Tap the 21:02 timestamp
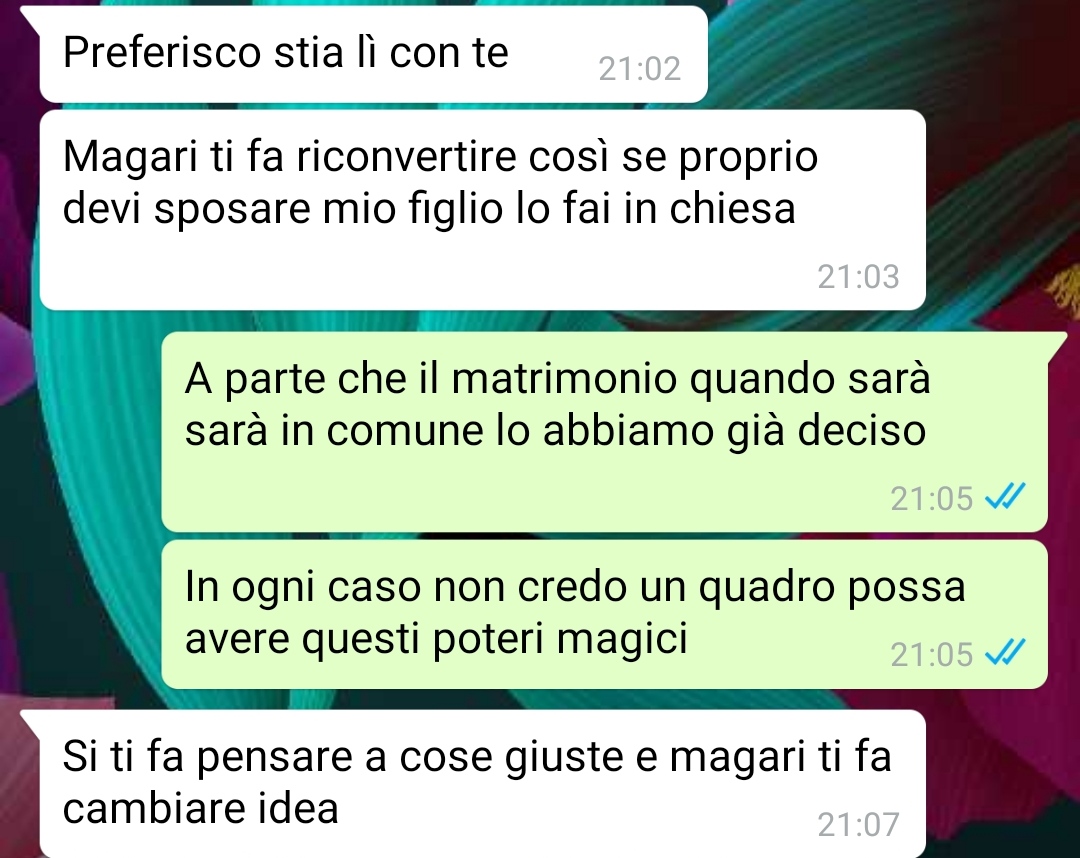The image size is (1080, 858). 639,69
